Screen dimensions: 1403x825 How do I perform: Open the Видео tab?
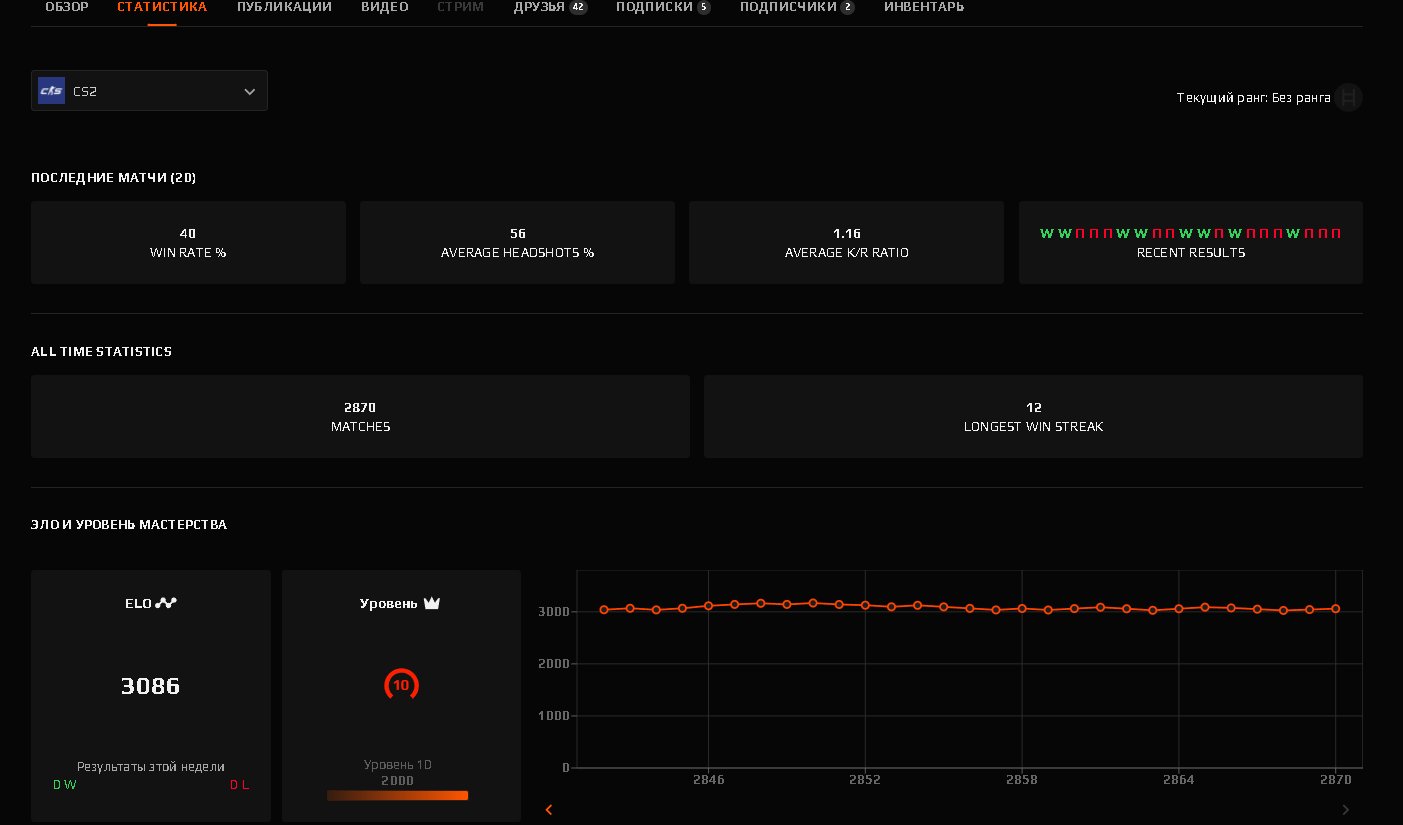click(385, 7)
